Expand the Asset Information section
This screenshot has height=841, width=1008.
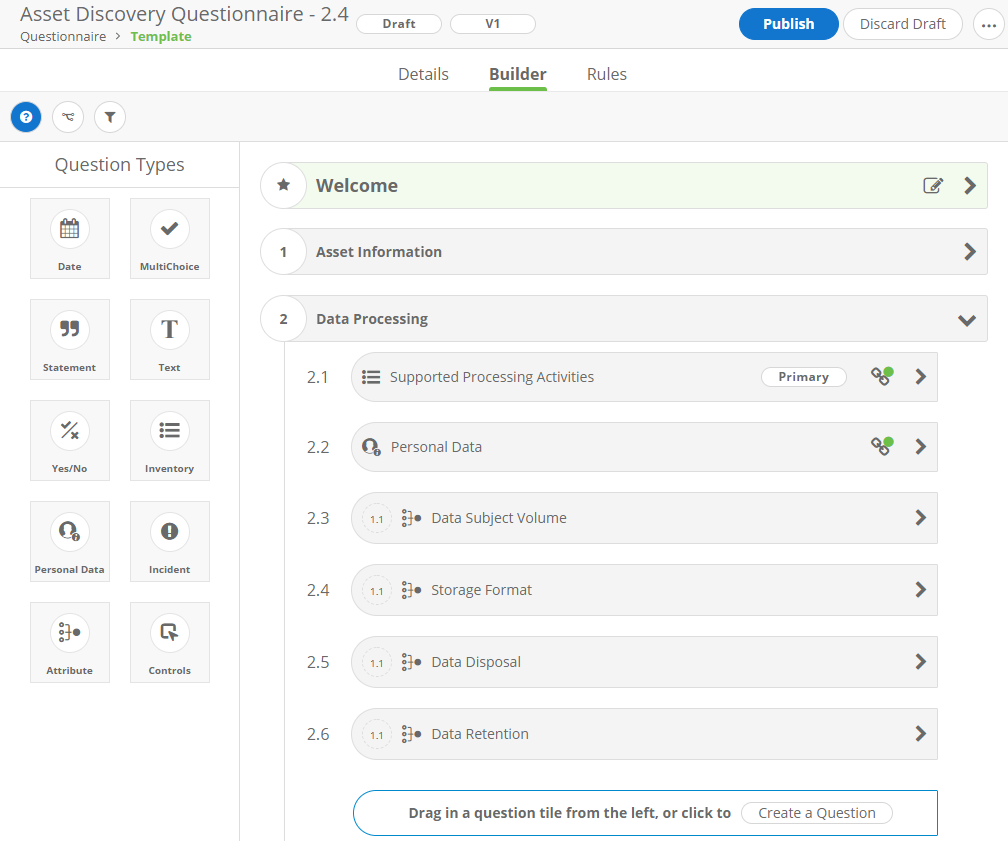[968, 252]
